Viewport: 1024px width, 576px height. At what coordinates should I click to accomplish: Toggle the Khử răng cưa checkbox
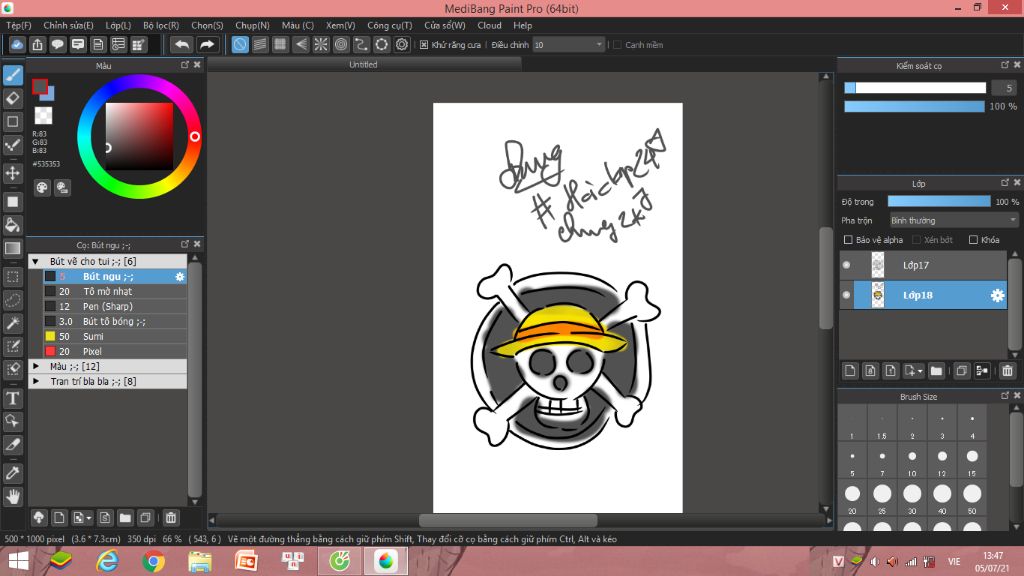(x=424, y=44)
